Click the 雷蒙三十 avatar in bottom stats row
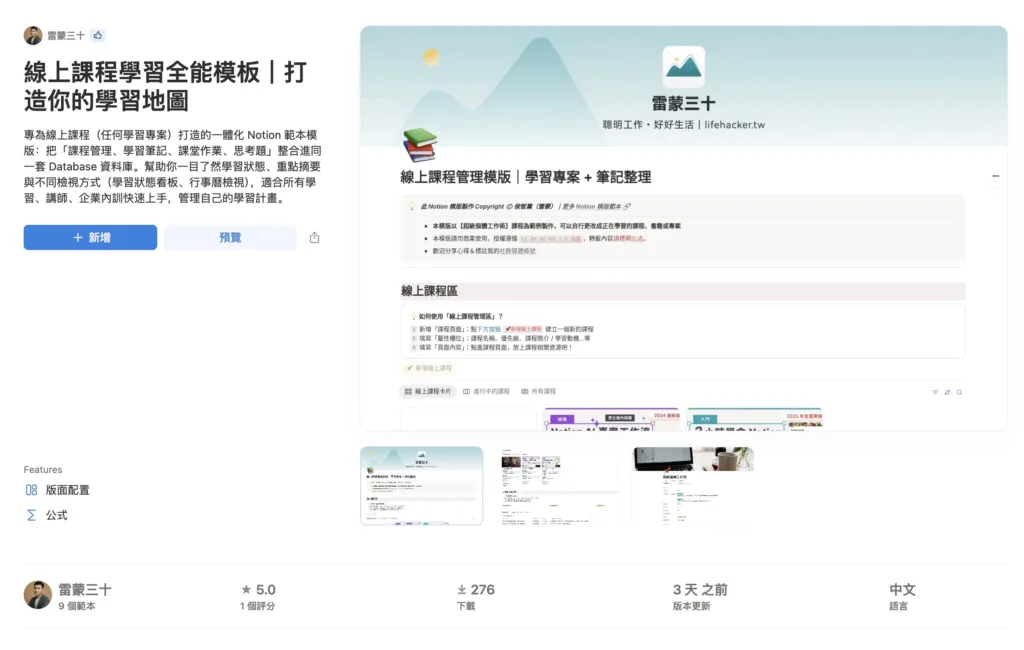This screenshot has height=650, width=1024. coord(38,595)
